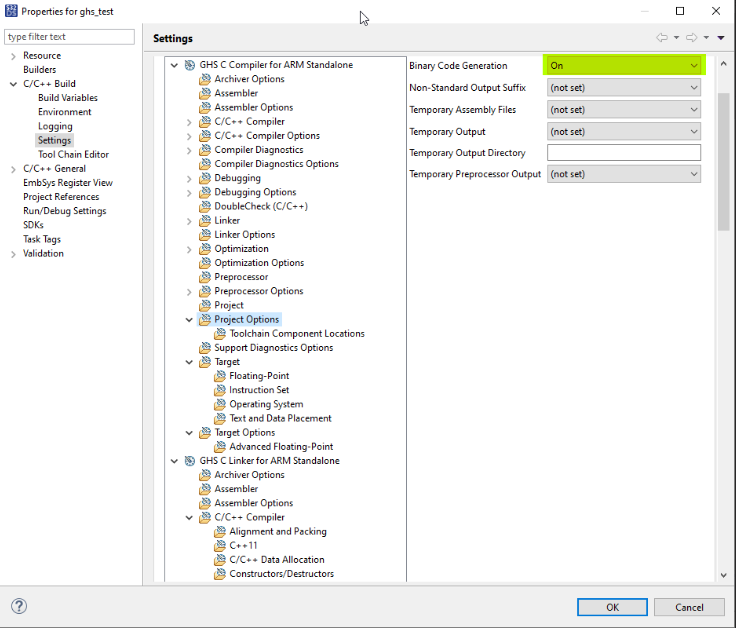Click the scrollbar up arrow
Image resolution: width=736 pixels, height=628 pixels.
pos(723,64)
